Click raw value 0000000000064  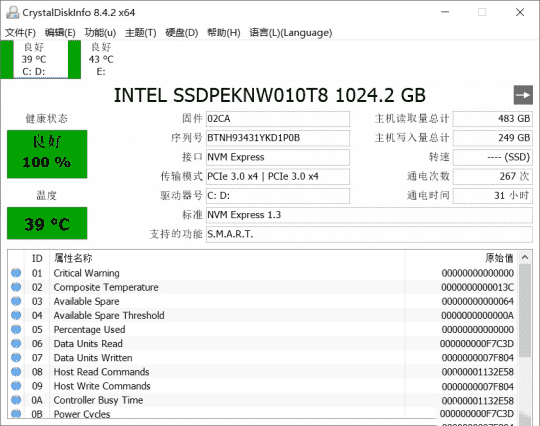(477, 301)
